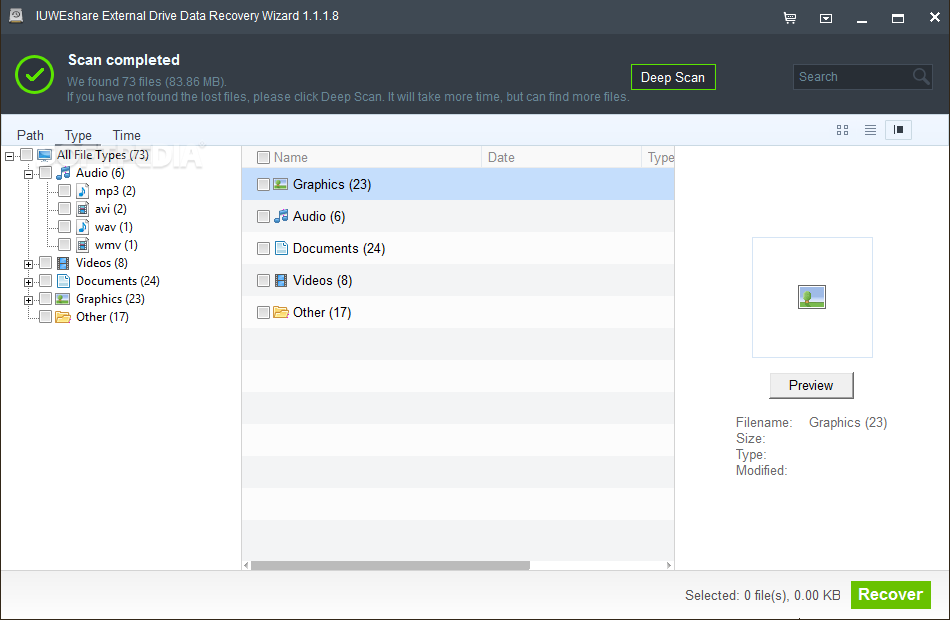This screenshot has width=950, height=620.
Task: Click the scrollbar right arrow
Action: pos(669,565)
